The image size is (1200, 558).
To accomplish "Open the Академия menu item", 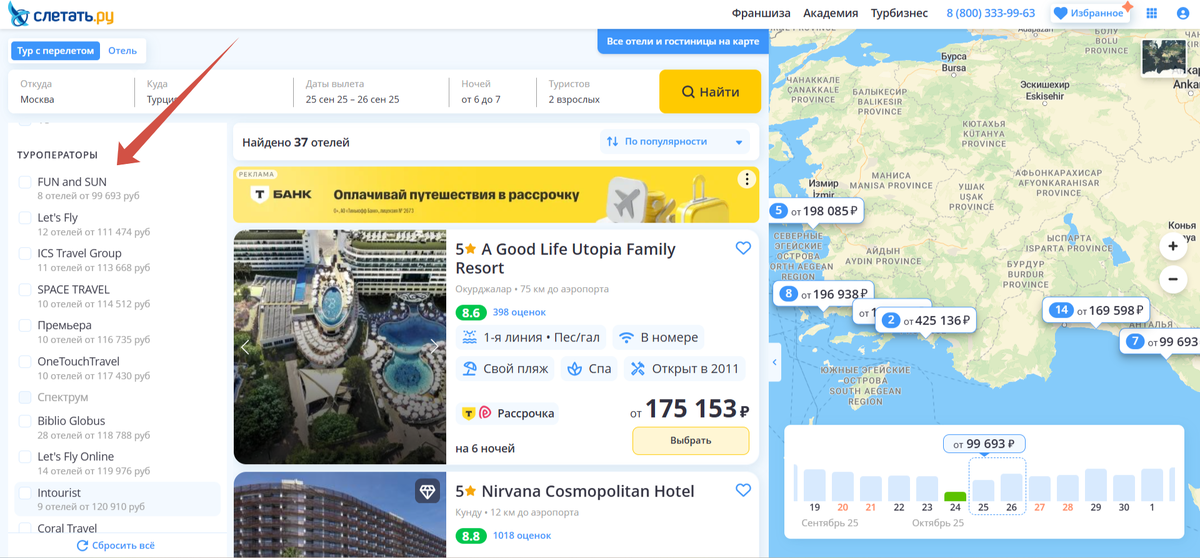I will tap(831, 13).
